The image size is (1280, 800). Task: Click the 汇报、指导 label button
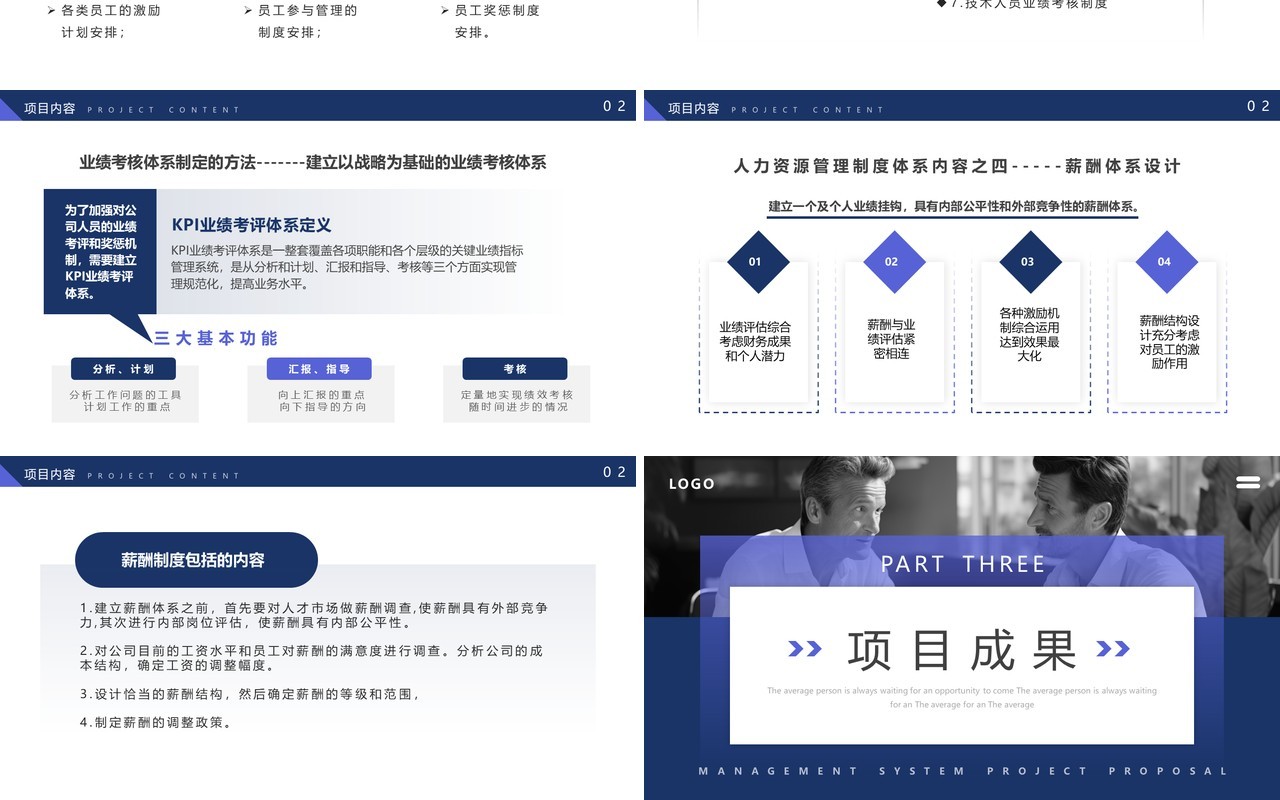(319, 369)
